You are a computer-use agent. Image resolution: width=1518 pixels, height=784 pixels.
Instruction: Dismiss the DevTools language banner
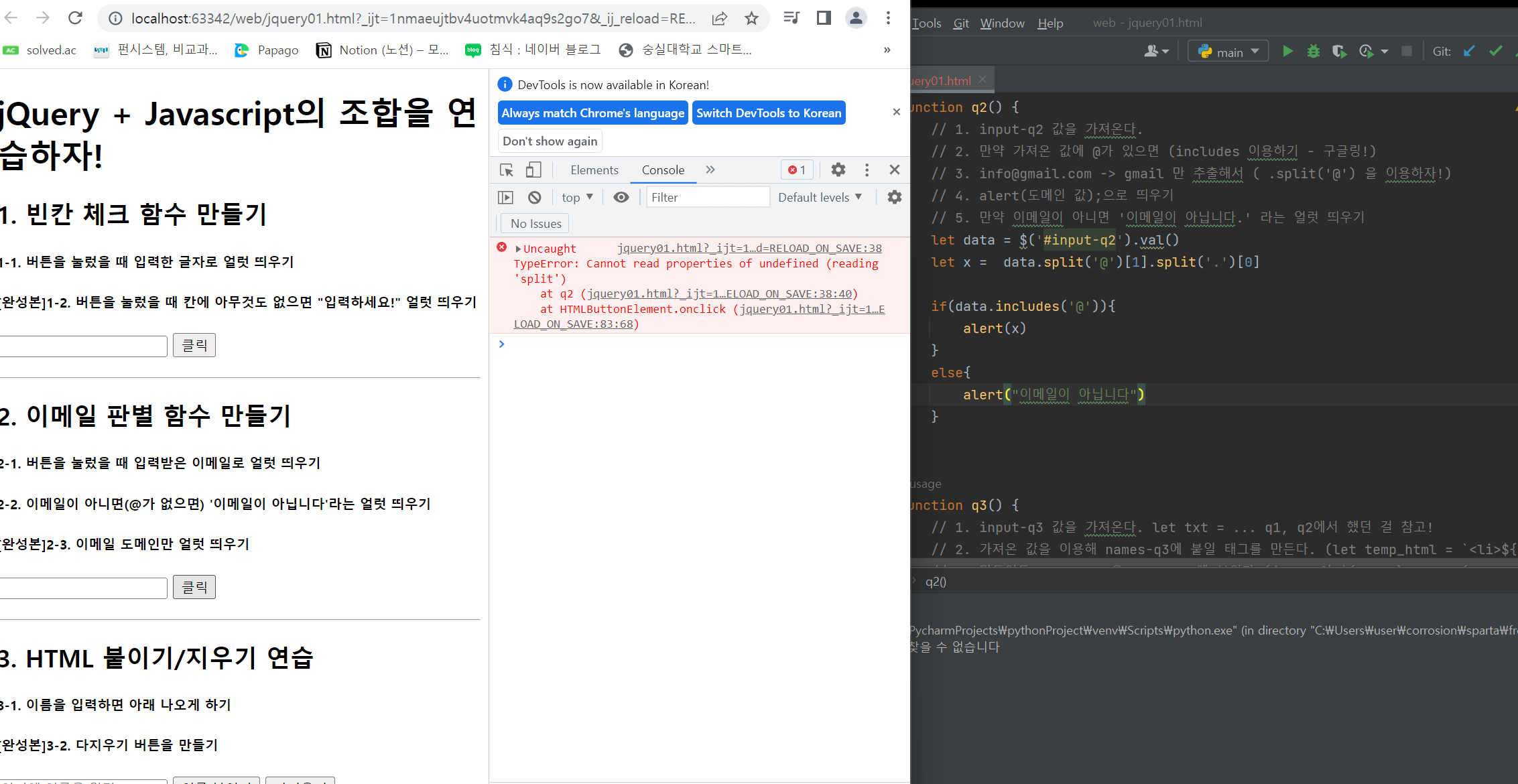coord(896,112)
